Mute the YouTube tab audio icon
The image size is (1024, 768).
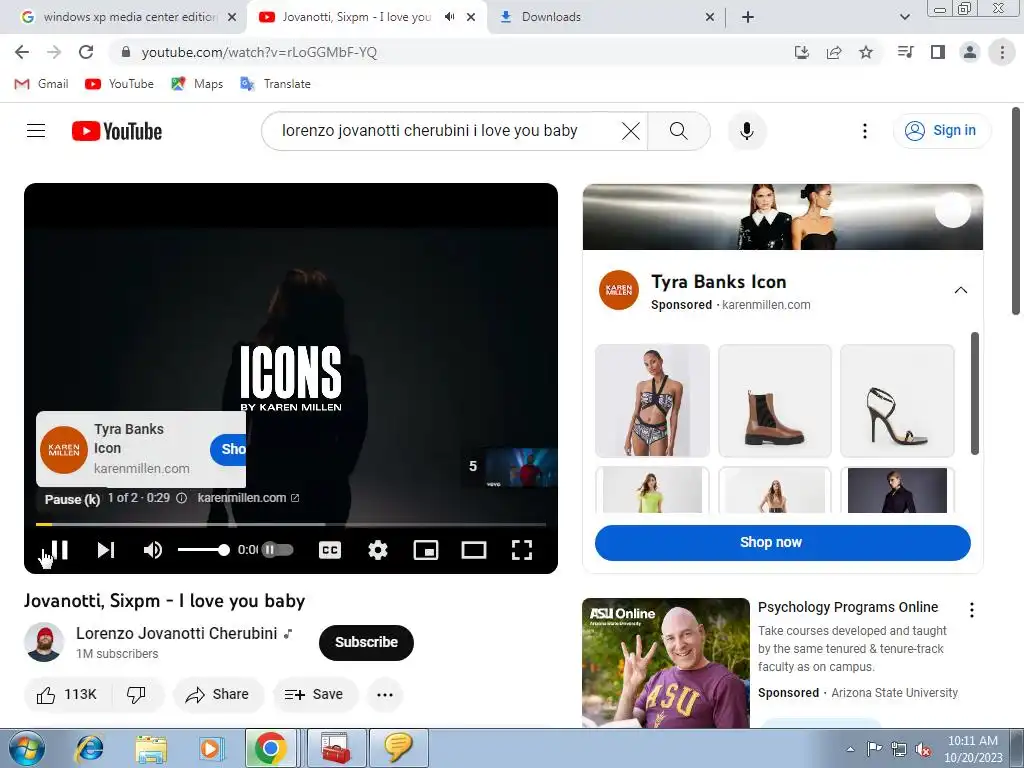click(449, 17)
